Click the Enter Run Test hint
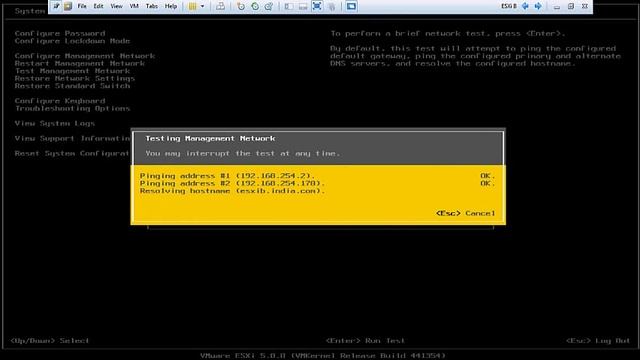Screen dimensions: 640x360 click(x=365, y=340)
